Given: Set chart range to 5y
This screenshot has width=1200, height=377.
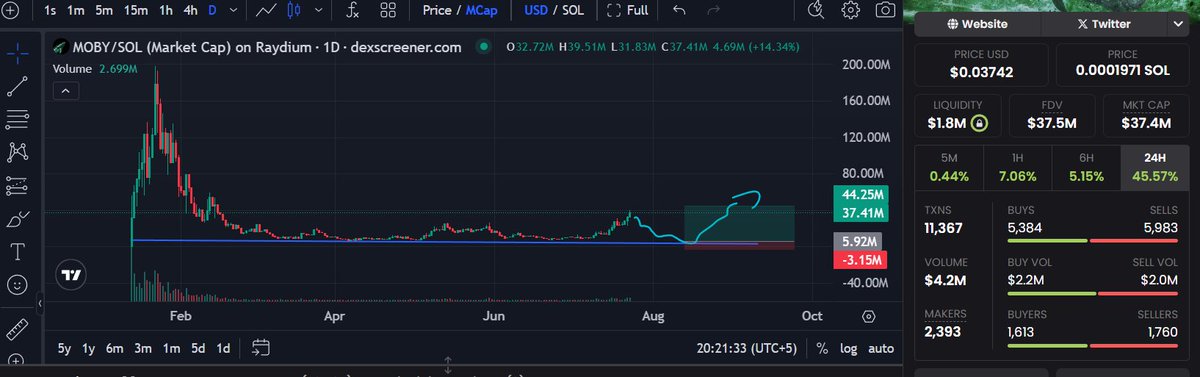Looking at the screenshot, I should point(64,349).
